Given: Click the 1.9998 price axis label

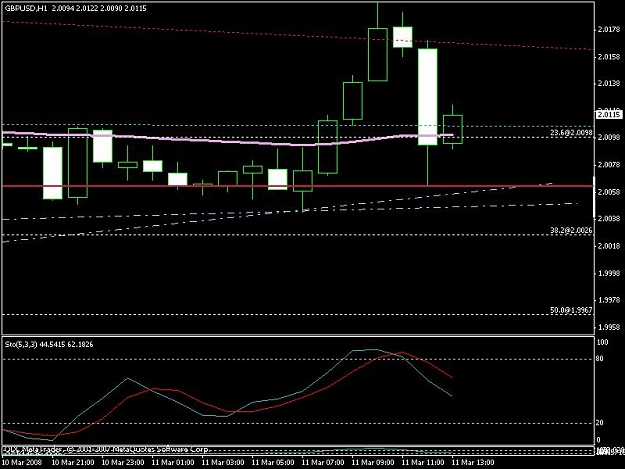Looking at the screenshot, I should [x=609, y=273].
